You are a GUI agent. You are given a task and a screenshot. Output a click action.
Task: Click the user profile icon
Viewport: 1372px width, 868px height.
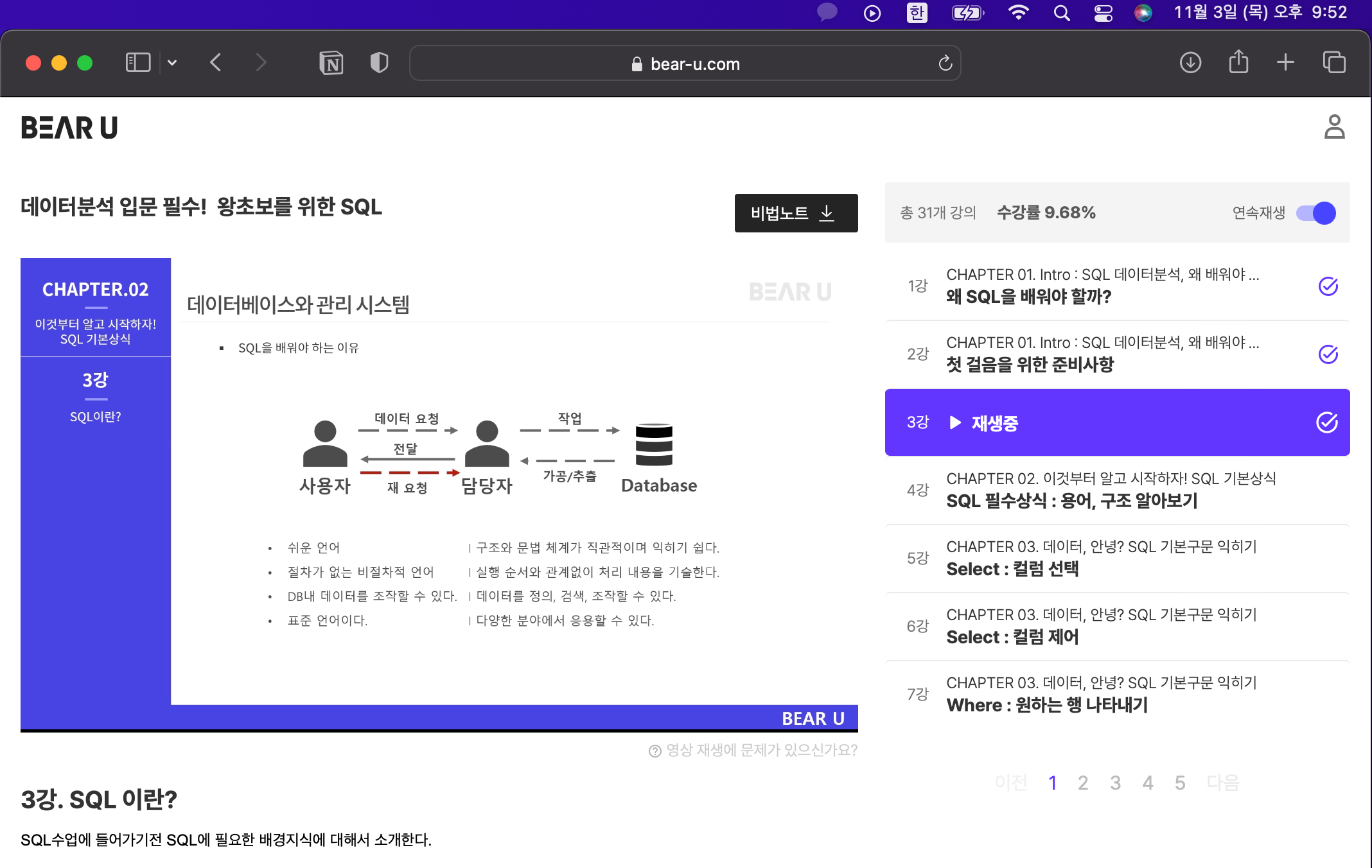click(1334, 127)
